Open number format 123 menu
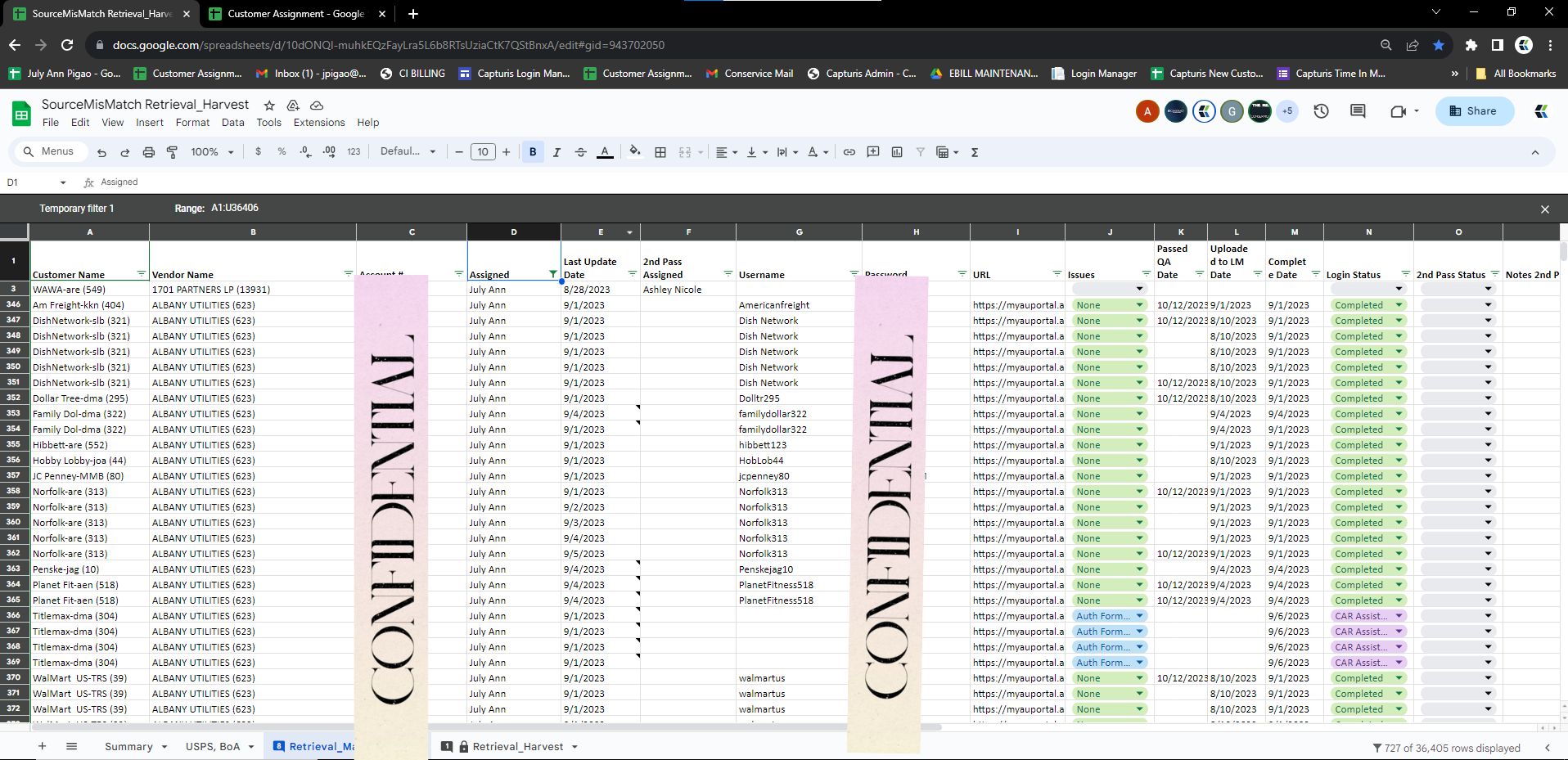Viewport: 1568px width, 760px height. pos(354,152)
